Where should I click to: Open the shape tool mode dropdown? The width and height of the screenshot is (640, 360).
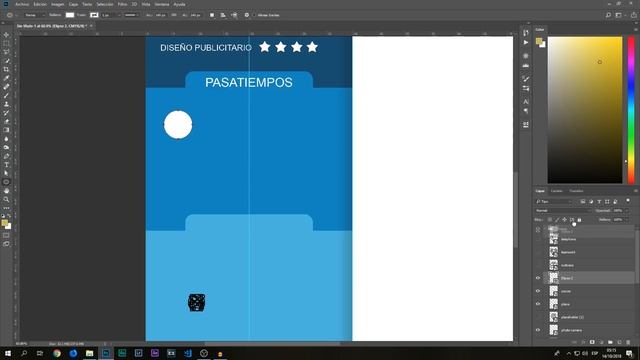click(34, 15)
